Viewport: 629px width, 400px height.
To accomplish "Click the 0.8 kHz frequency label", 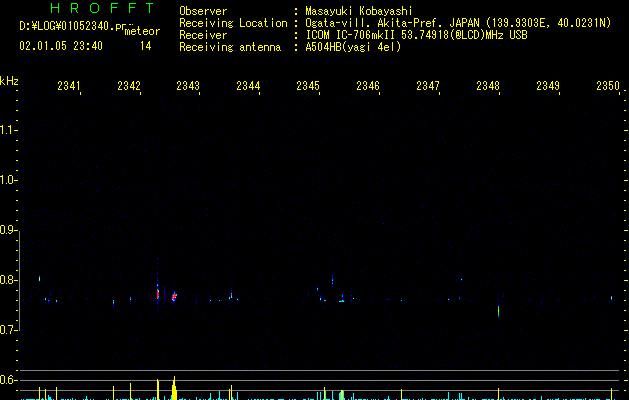I will click(x=8, y=280).
